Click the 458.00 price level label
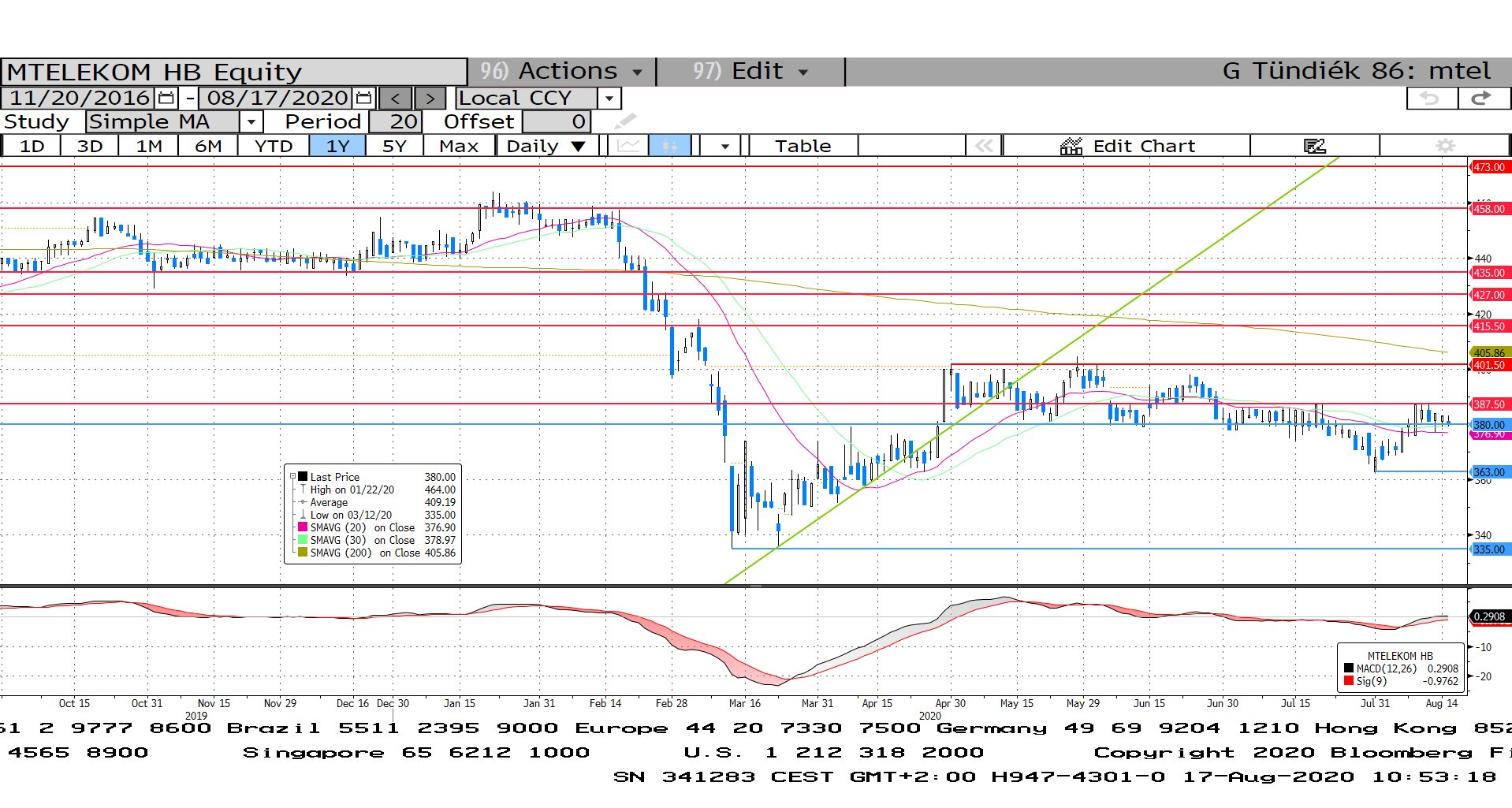This screenshot has height=808, width=1512. click(1489, 209)
